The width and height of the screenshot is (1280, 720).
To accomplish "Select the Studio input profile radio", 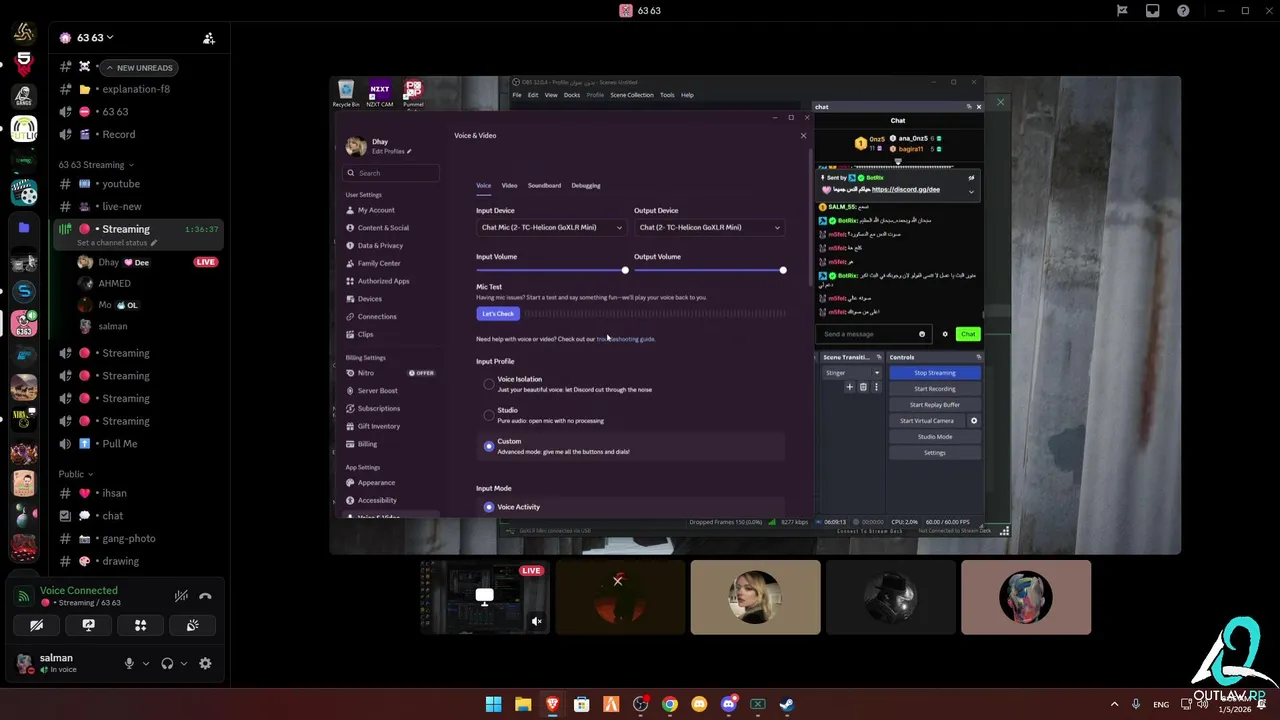I will (x=489, y=415).
